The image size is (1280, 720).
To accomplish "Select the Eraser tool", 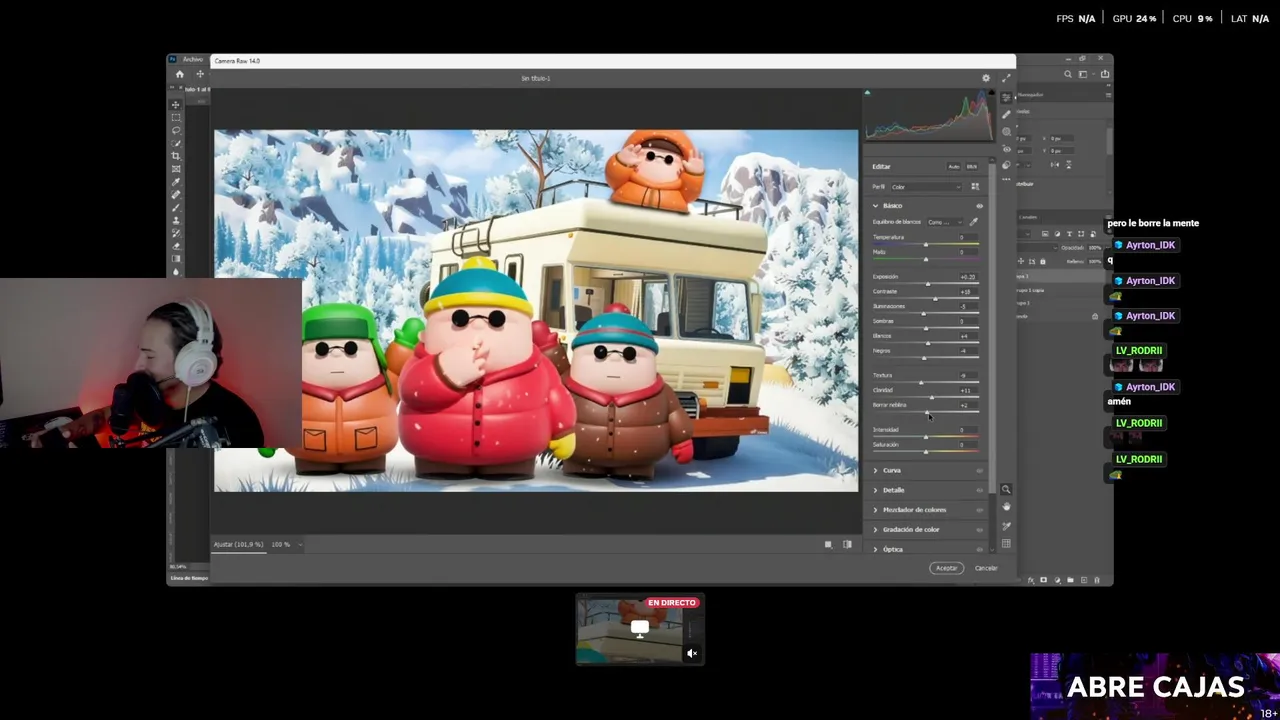I will [176, 246].
